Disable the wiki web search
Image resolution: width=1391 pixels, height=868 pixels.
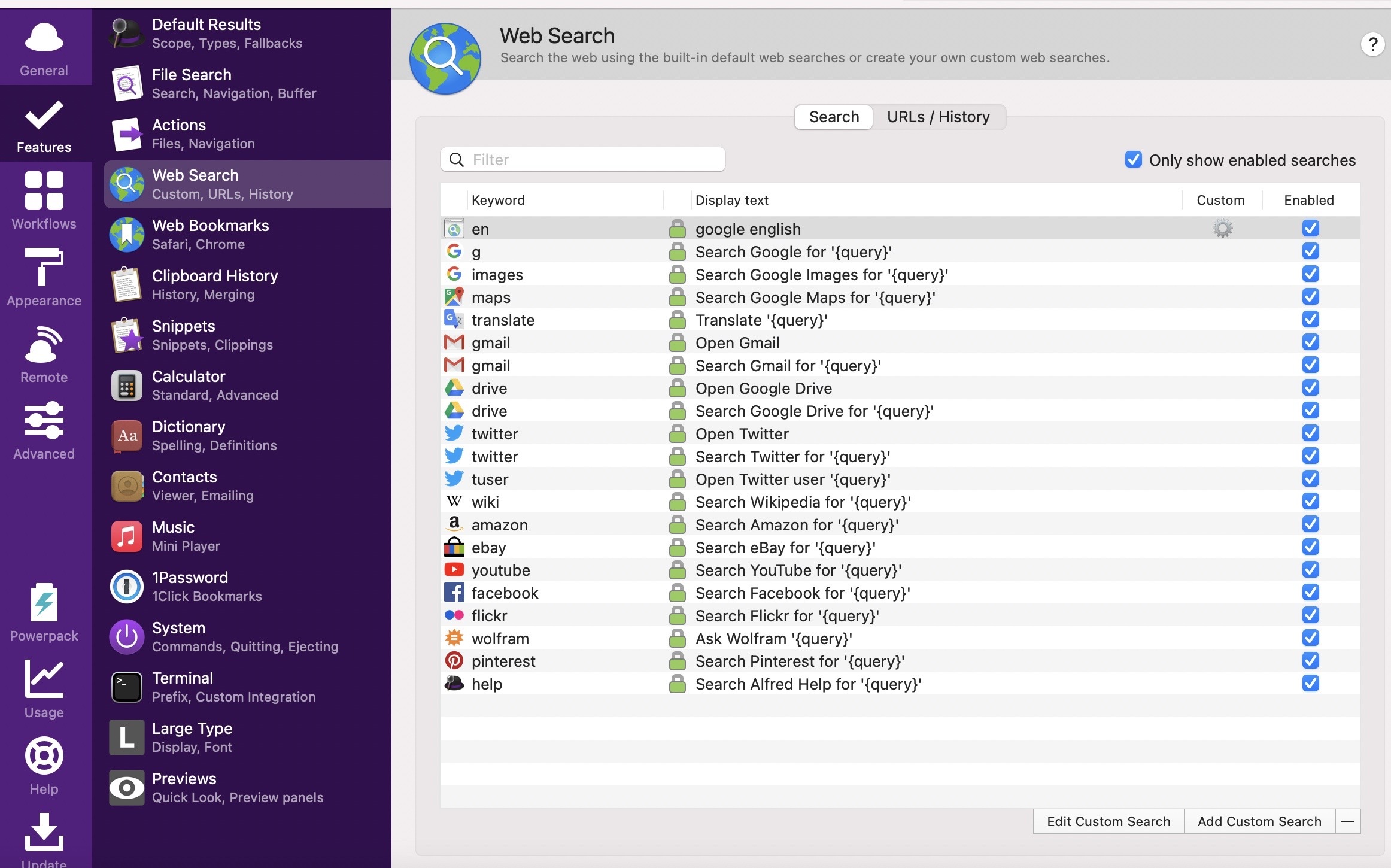(x=1310, y=502)
